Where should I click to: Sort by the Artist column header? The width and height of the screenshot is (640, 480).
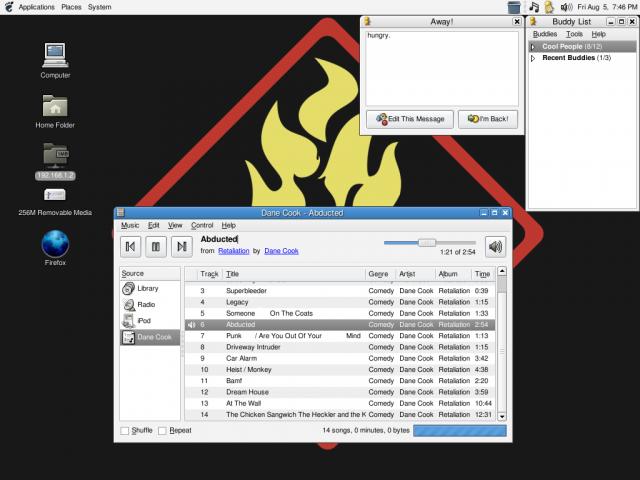pyautogui.click(x=415, y=274)
